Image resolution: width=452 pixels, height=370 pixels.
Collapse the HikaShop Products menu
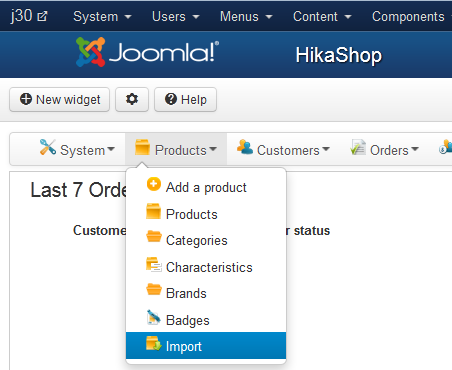click(x=176, y=149)
